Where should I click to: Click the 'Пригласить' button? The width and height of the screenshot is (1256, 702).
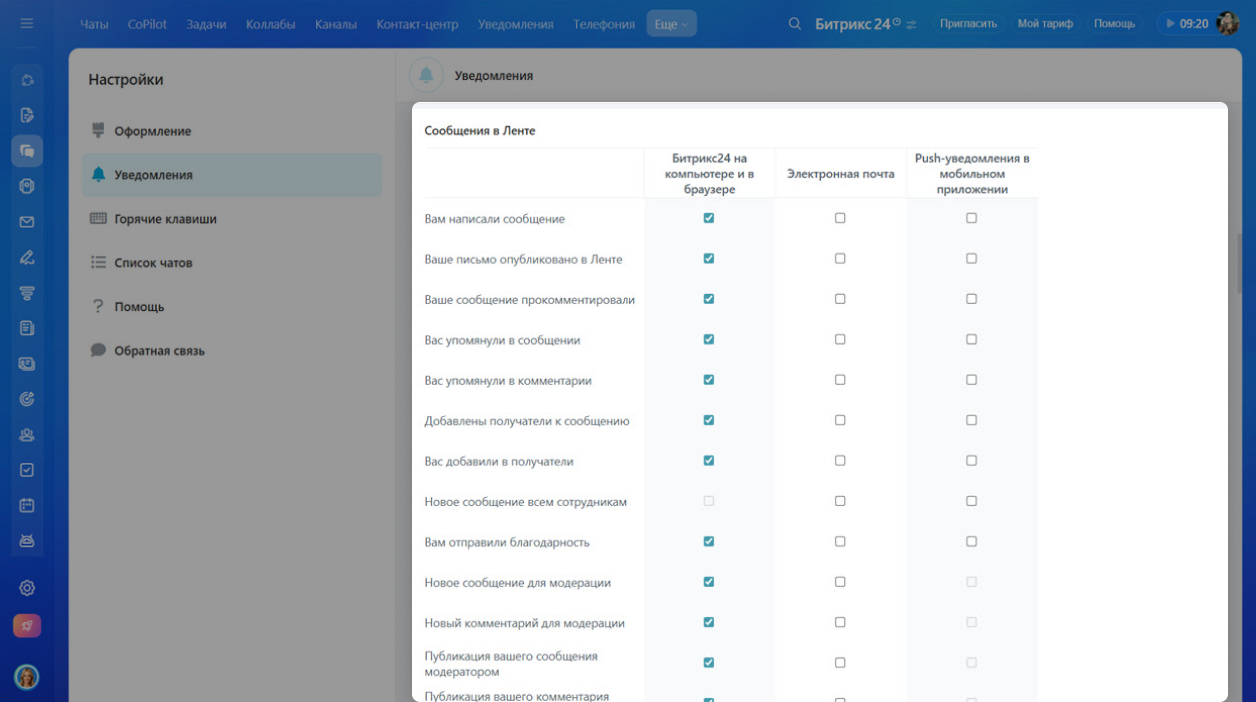(x=968, y=23)
